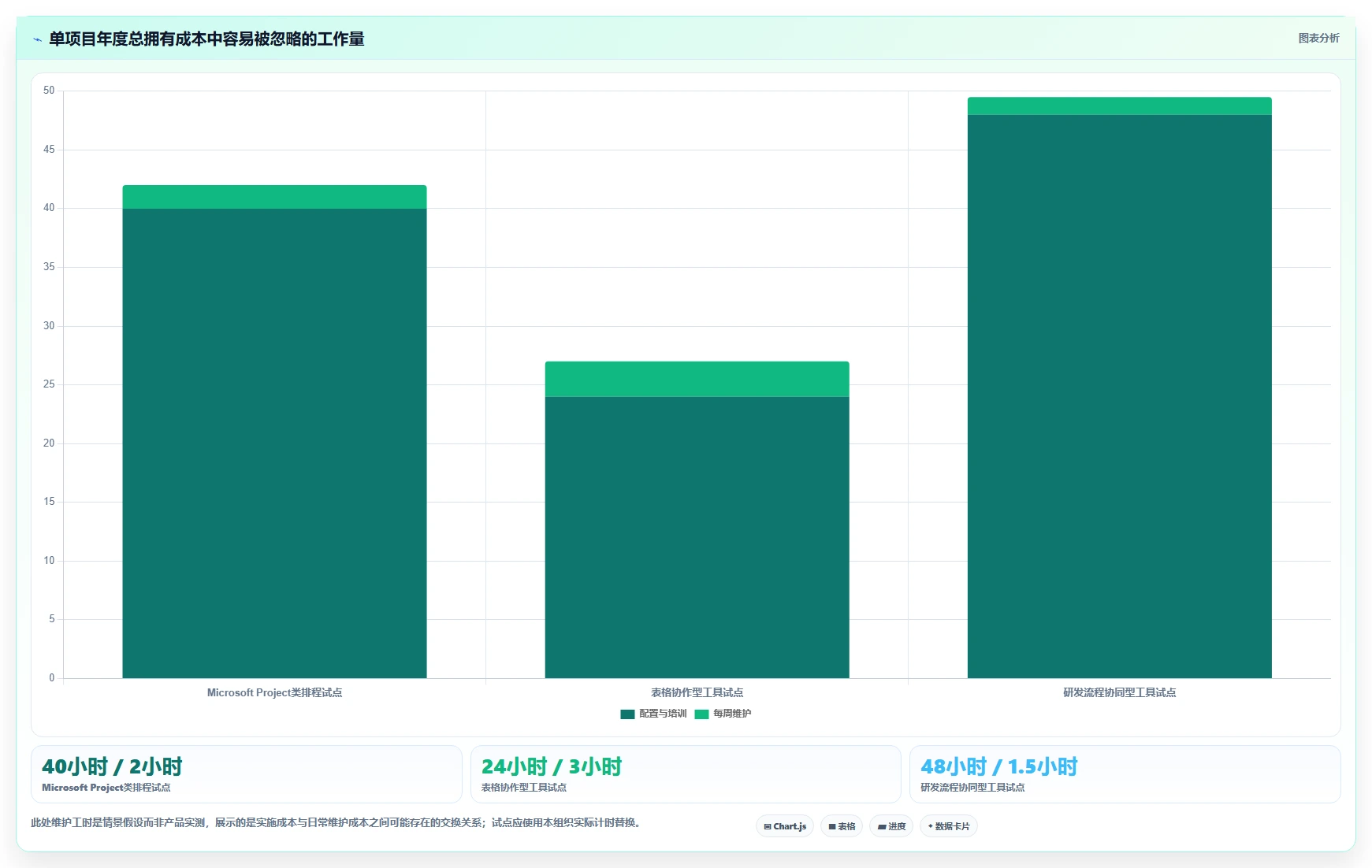The height and width of the screenshot is (868, 1372).
Task: Click the x-axis label Microsoft Project类排程试点
Action: point(274,692)
